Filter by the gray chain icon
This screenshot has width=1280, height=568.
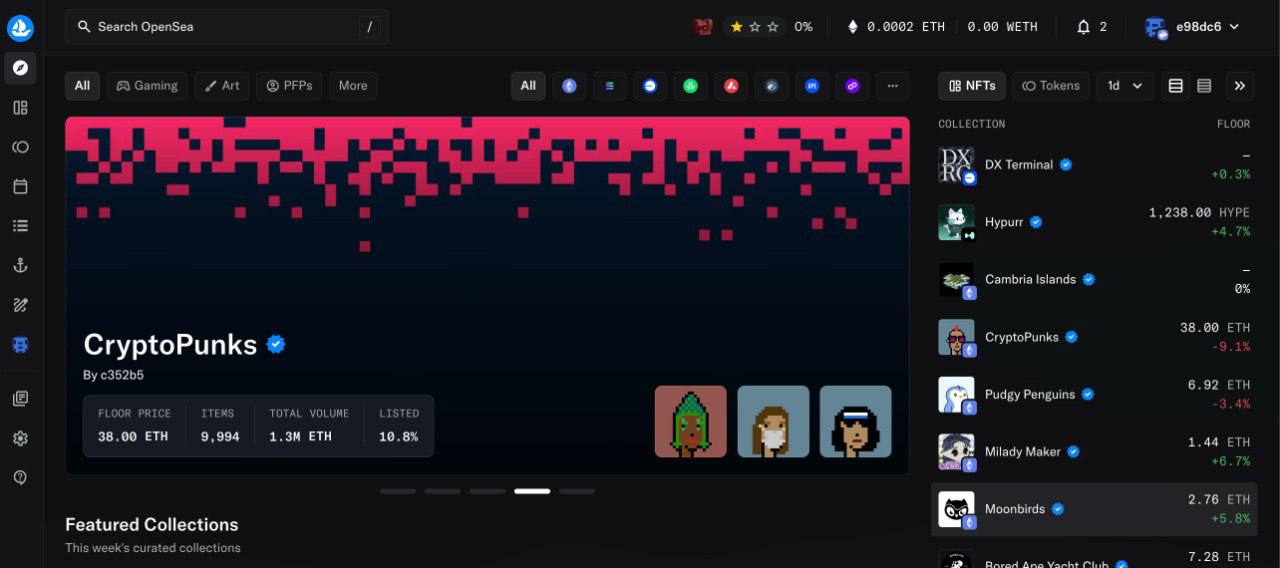772,86
